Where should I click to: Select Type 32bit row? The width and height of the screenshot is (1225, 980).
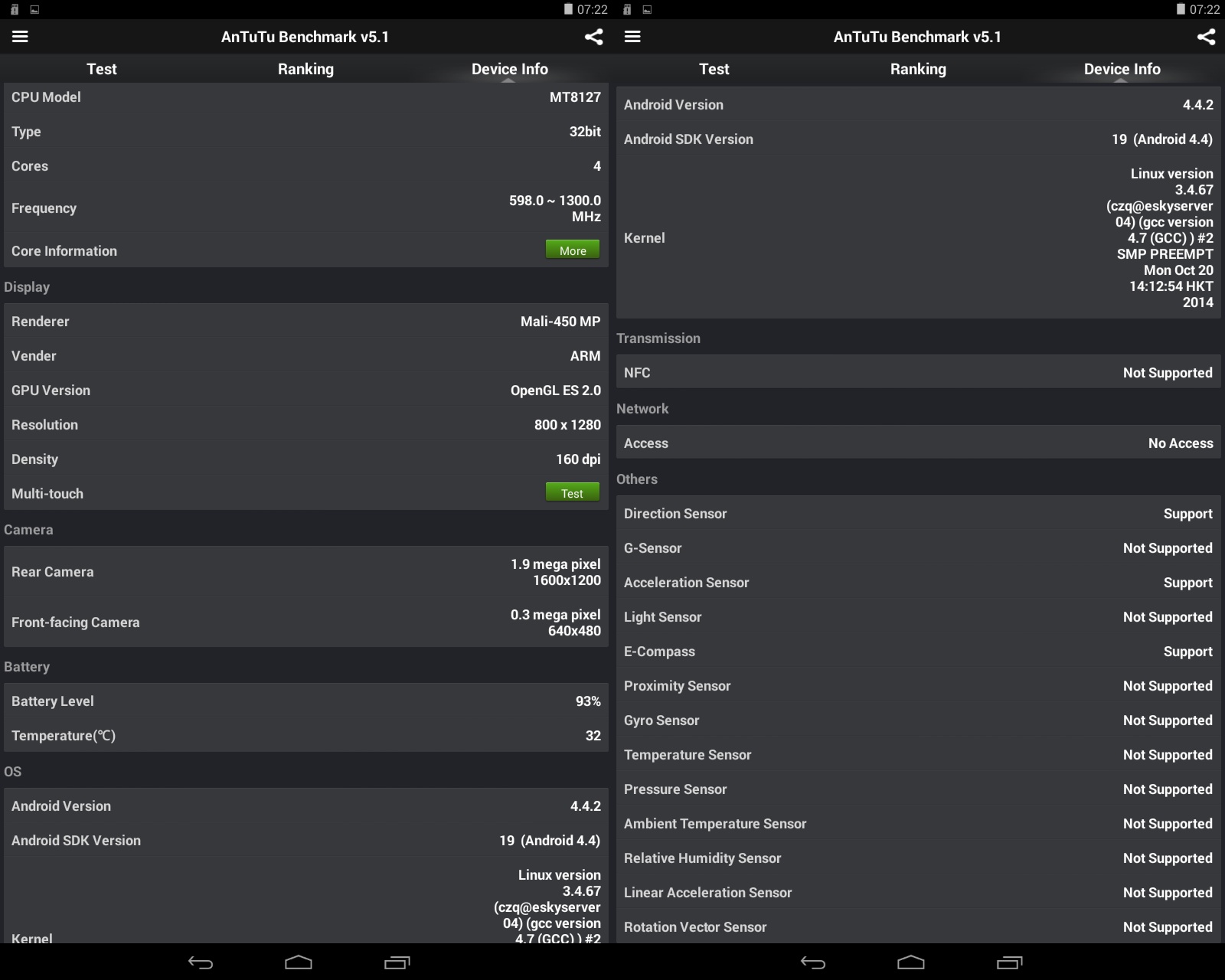tap(306, 132)
